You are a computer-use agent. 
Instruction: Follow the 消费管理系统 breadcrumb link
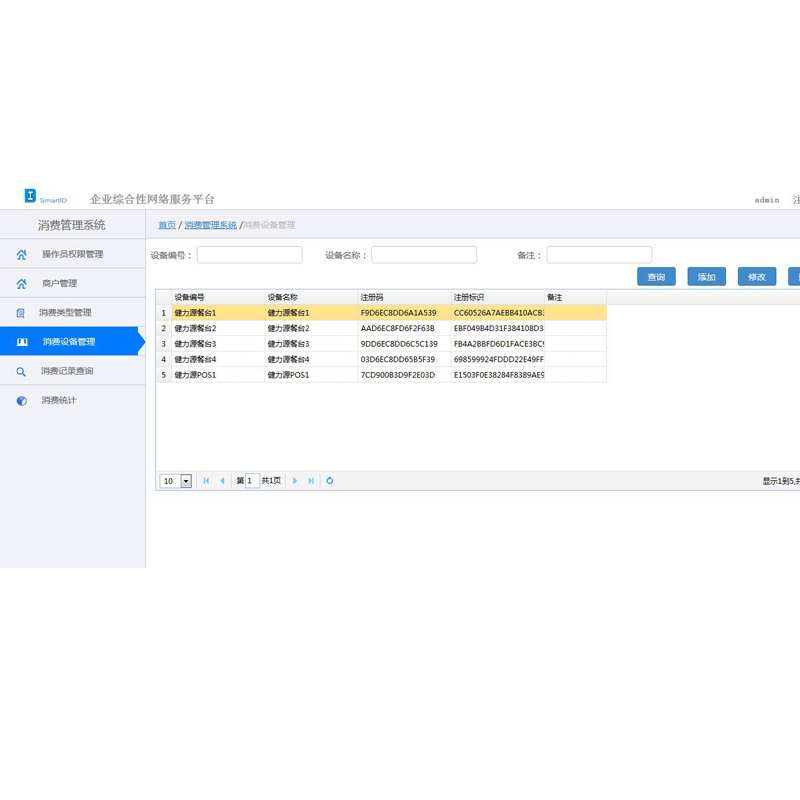coord(211,225)
